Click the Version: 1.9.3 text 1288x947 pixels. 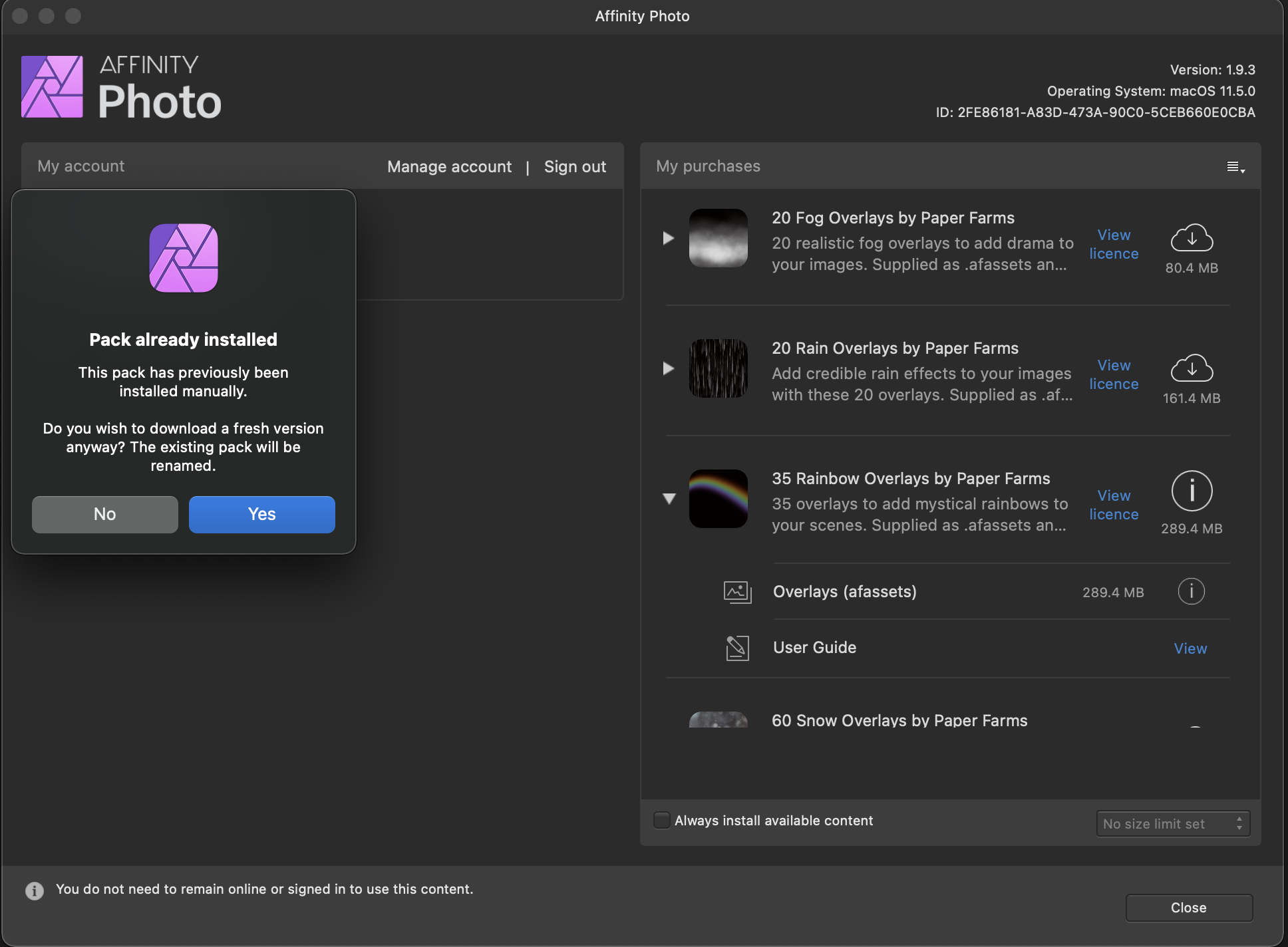click(1213, 70)
